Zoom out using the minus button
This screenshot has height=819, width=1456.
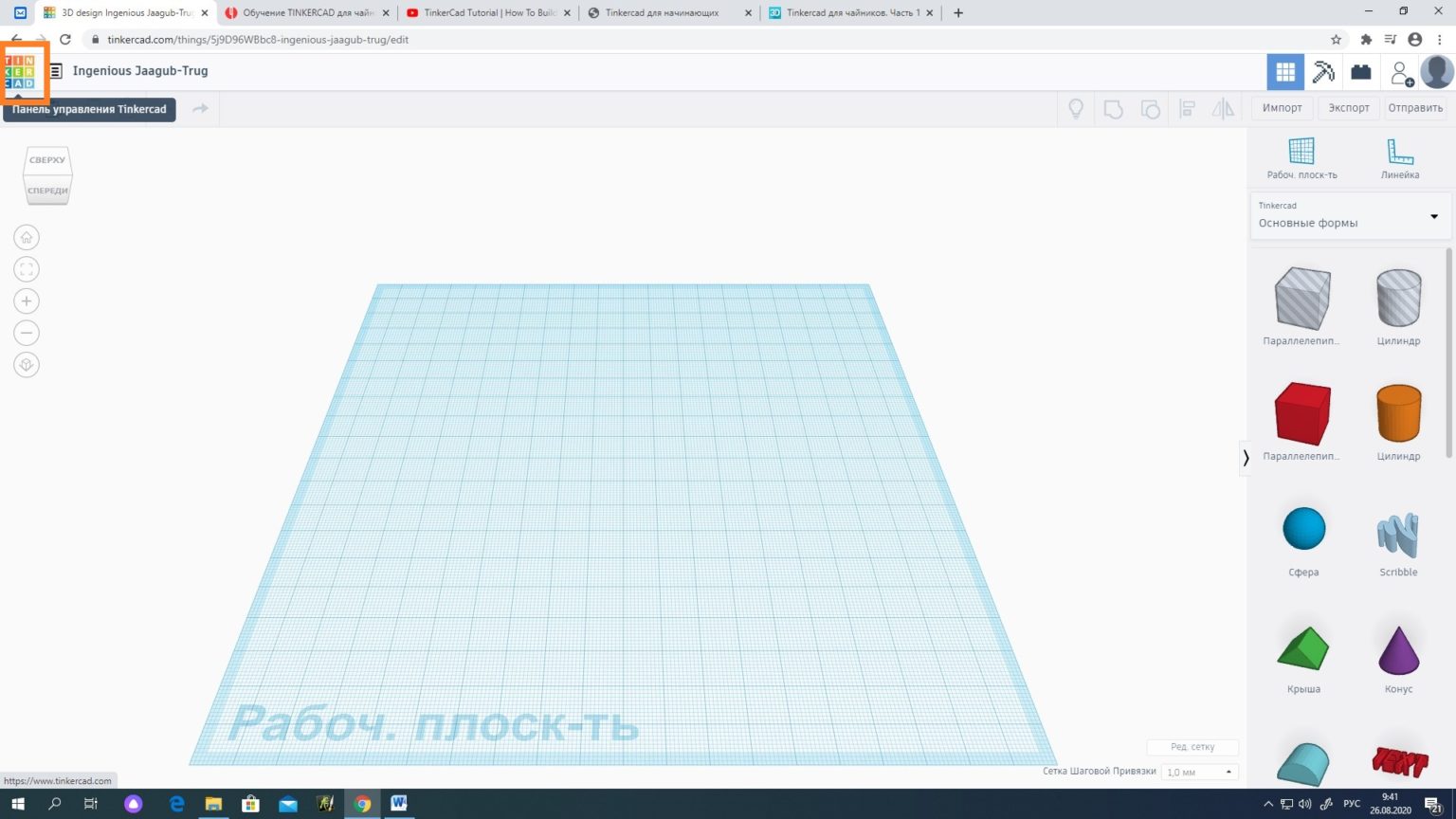tap(27, 333)
